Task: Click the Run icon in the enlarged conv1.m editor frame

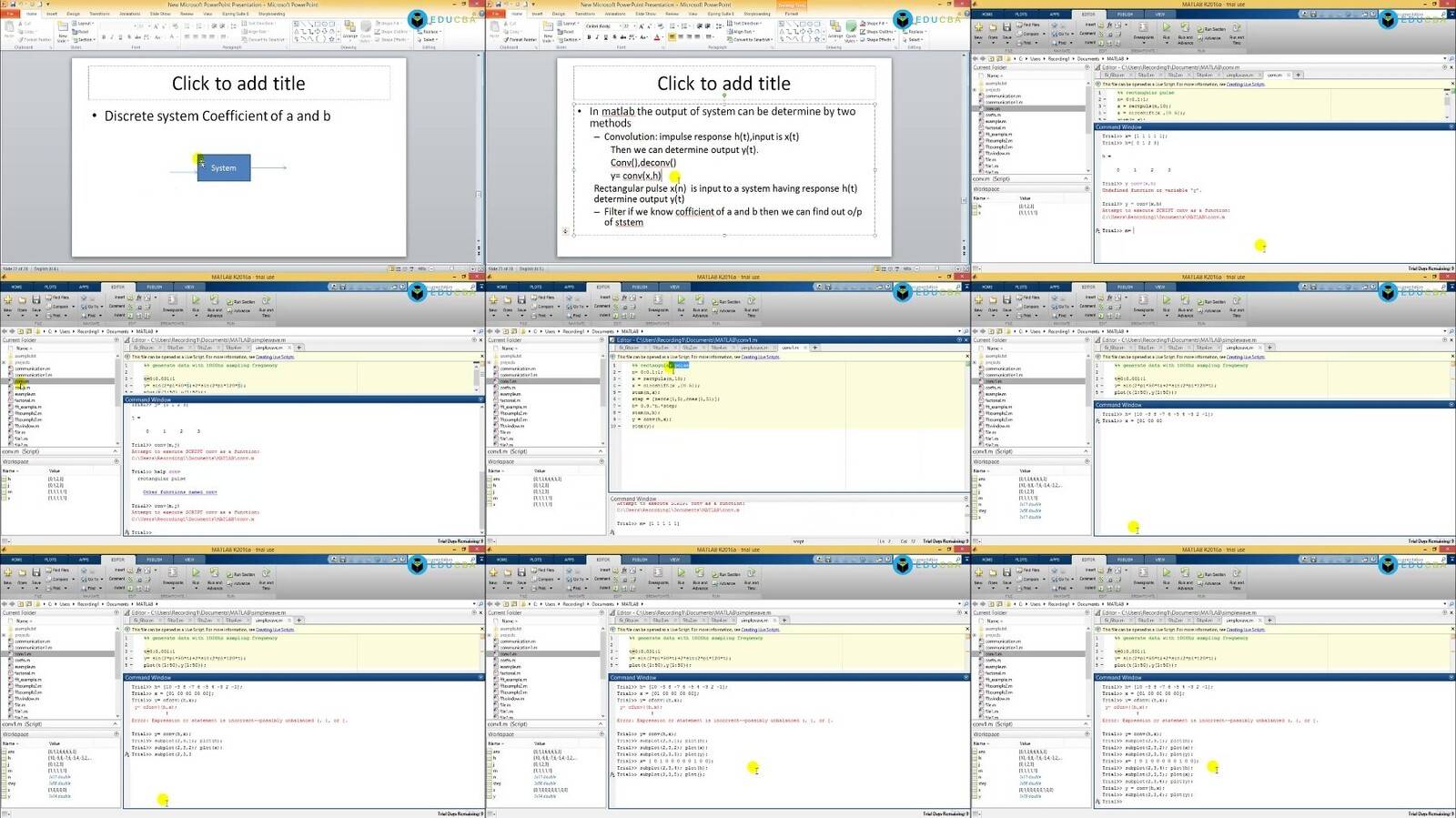Action: pos(681,299)
